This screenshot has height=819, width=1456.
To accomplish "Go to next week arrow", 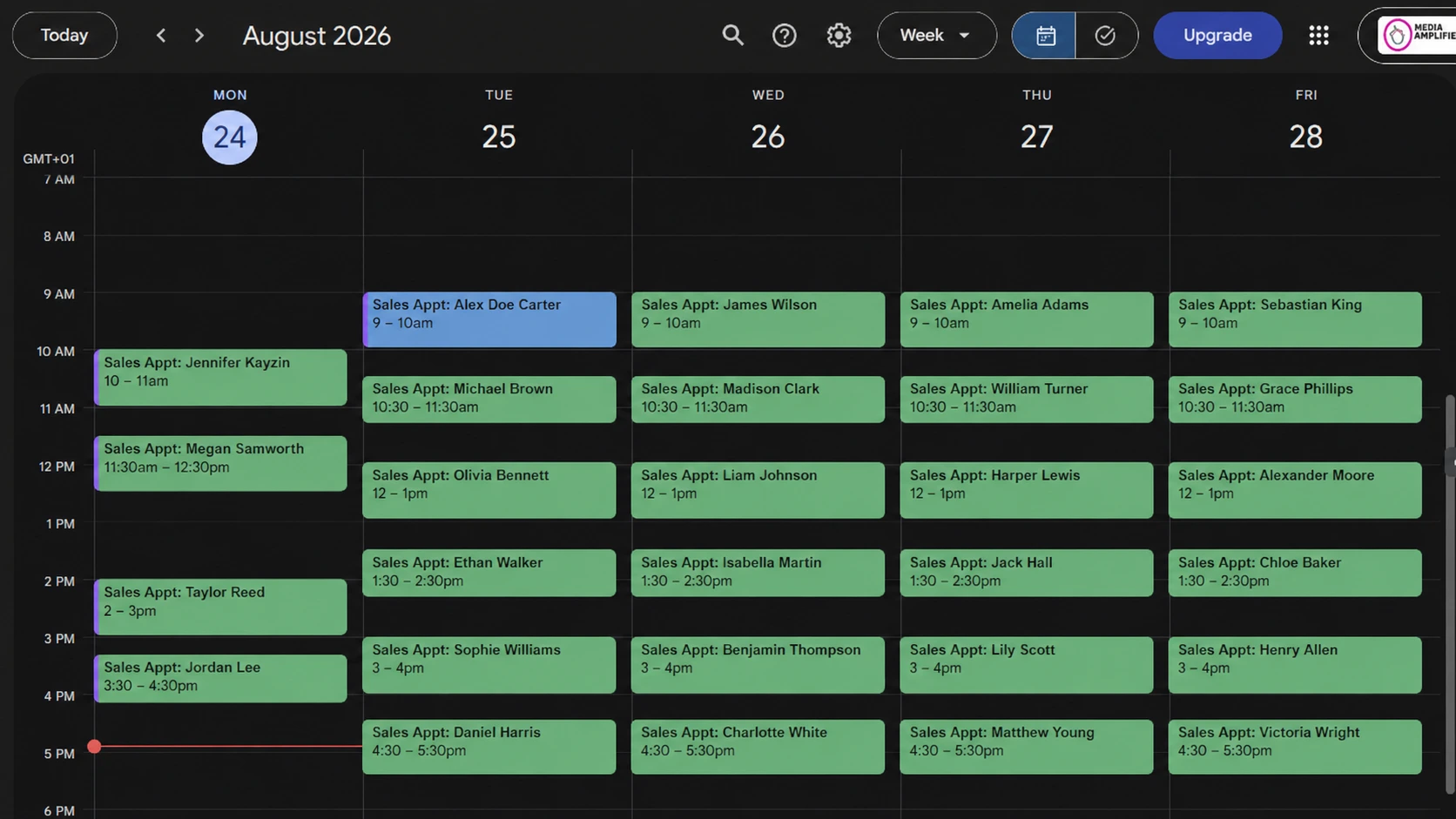I will [199, 36].
